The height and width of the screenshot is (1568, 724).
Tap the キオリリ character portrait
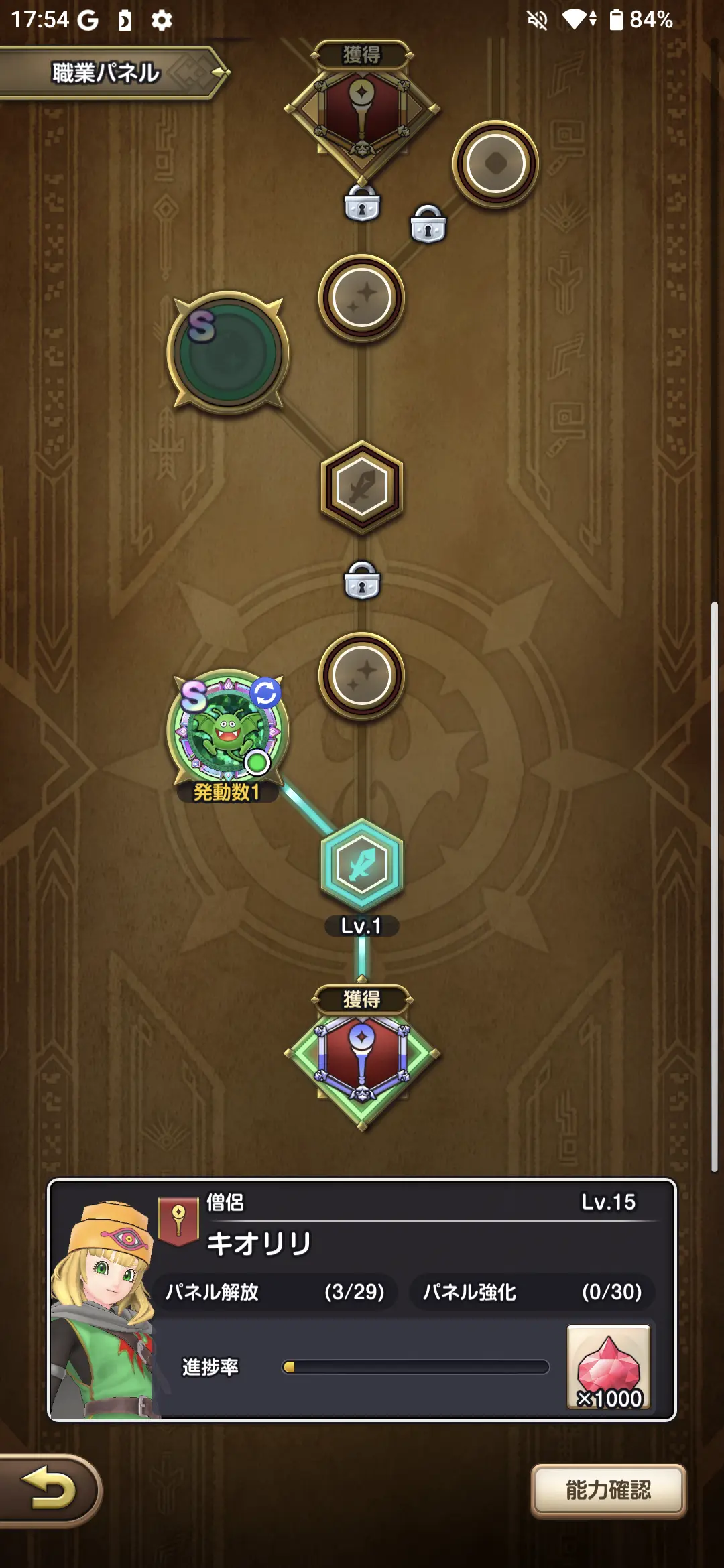point(103,1309)
